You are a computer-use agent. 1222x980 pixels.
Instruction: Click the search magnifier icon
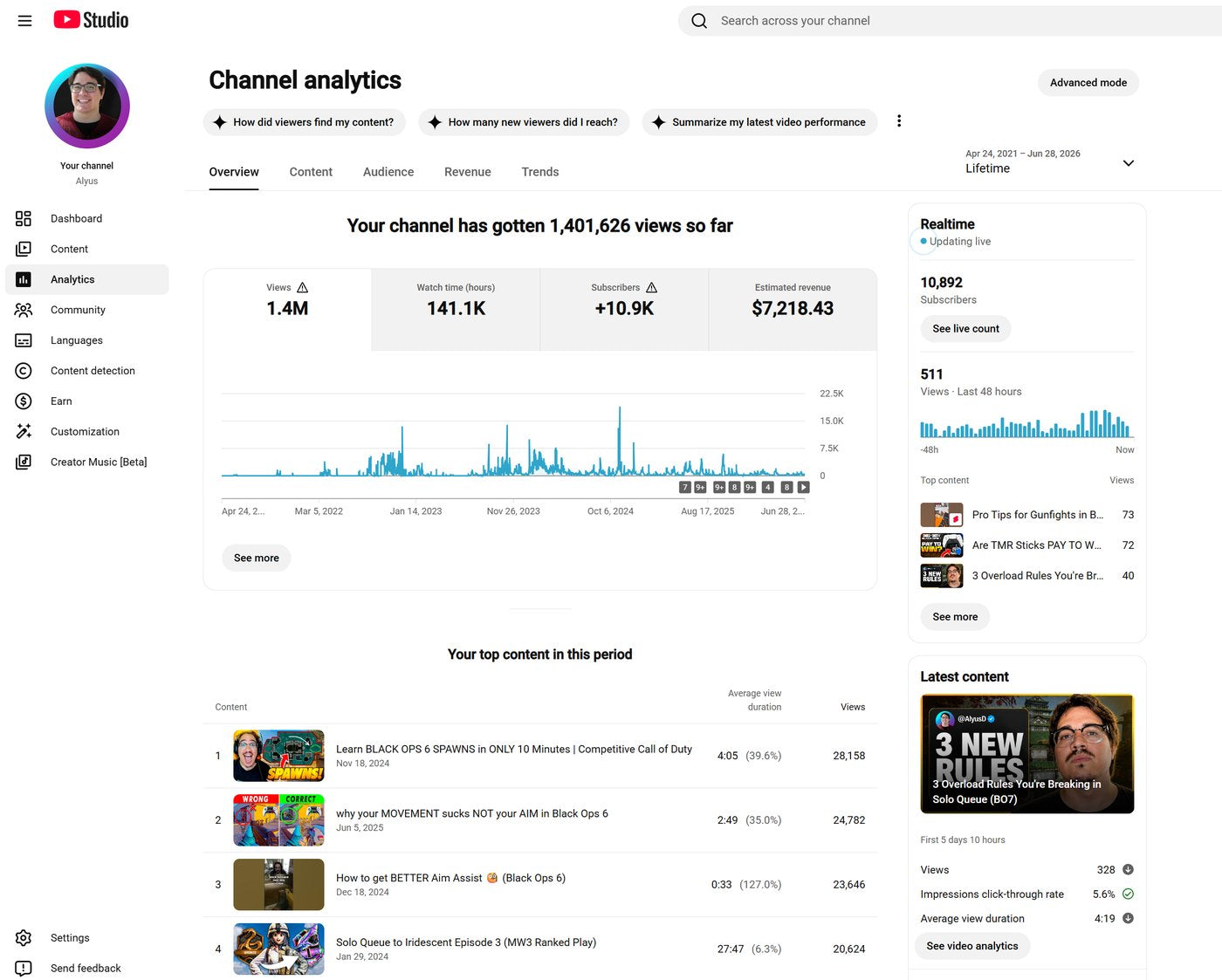point(699,21)
